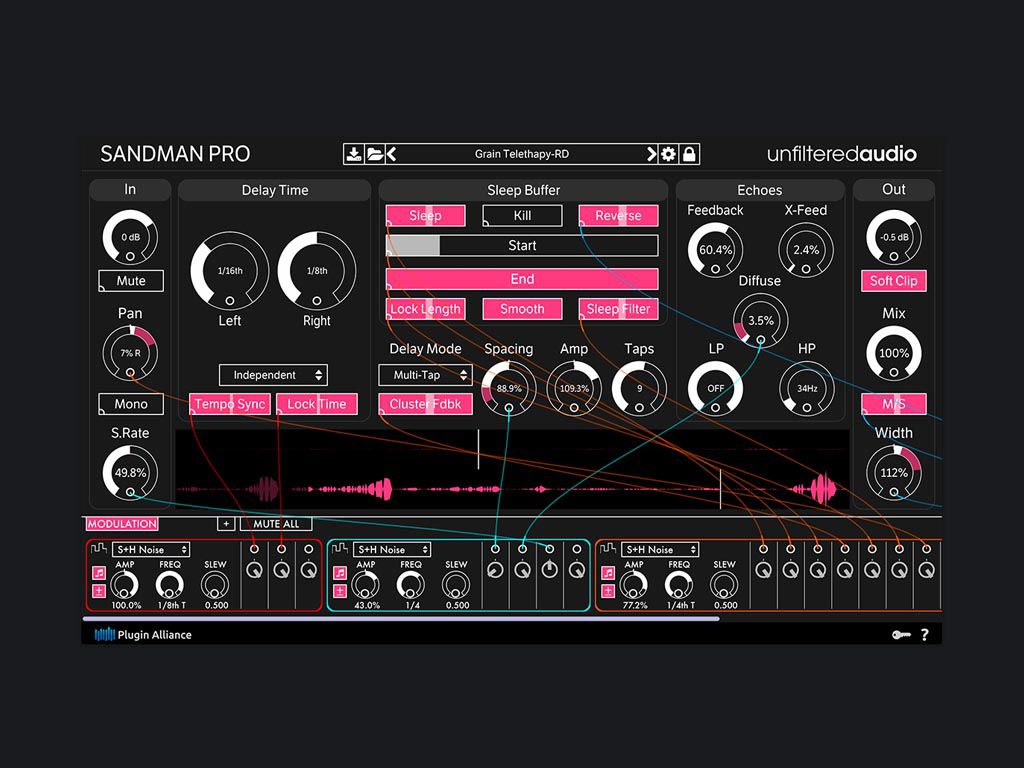Click the HP filter knob at 34Hz

807,388
